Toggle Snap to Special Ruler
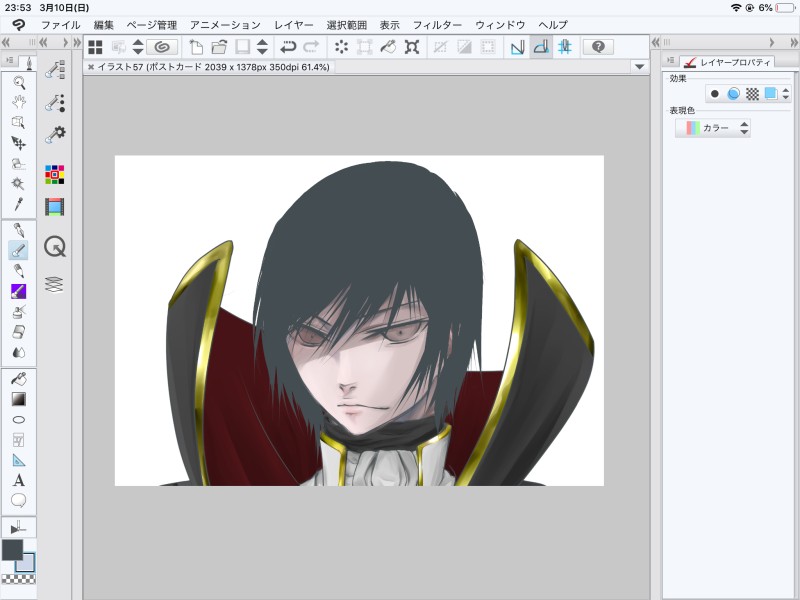Image resolution: width=800 pixels, height=600 pixels. 541,47
